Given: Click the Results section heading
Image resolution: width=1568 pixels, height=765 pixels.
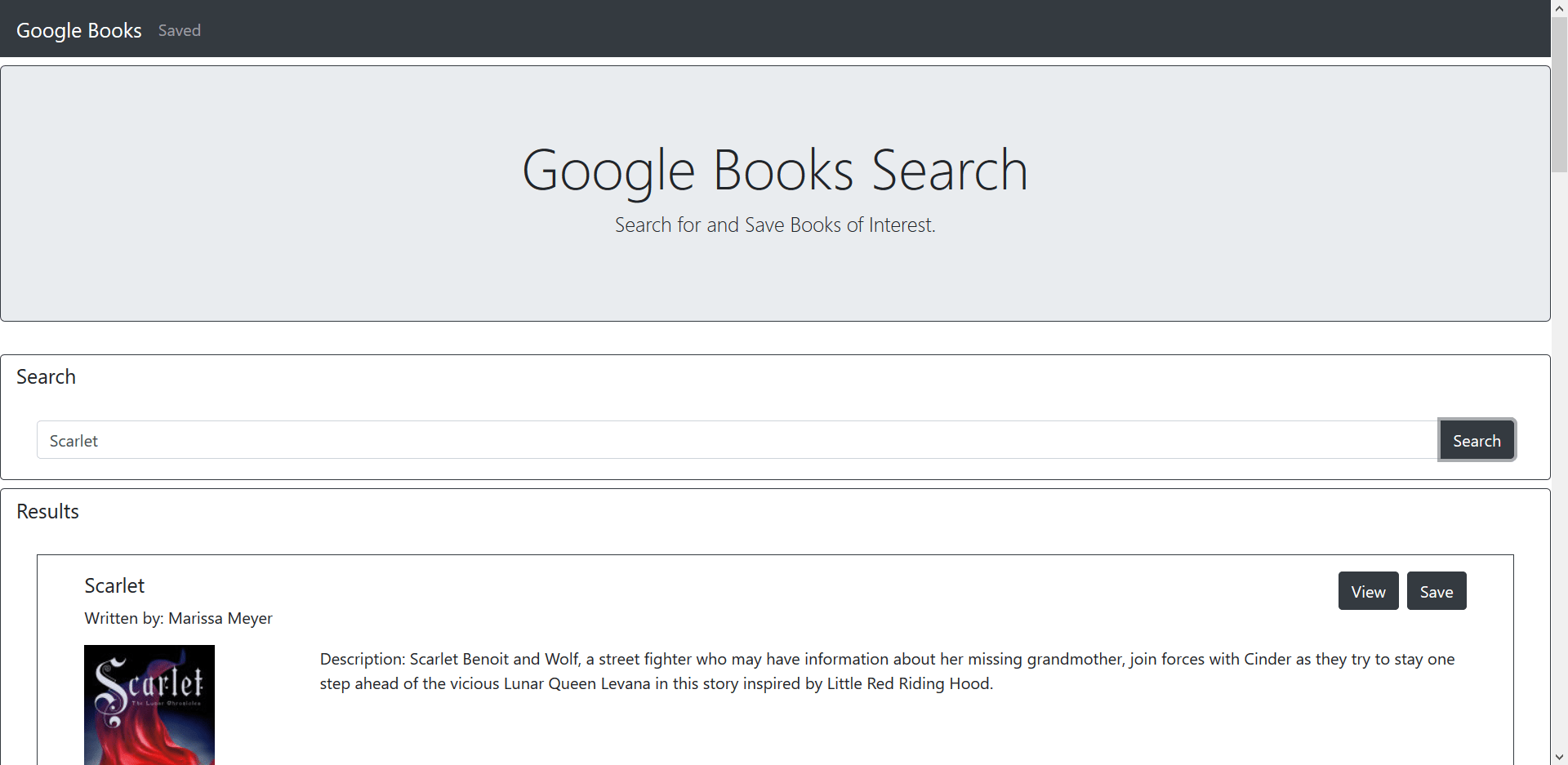Looking at the screenshot, I should pyautogui.click(x=47, y=511).
